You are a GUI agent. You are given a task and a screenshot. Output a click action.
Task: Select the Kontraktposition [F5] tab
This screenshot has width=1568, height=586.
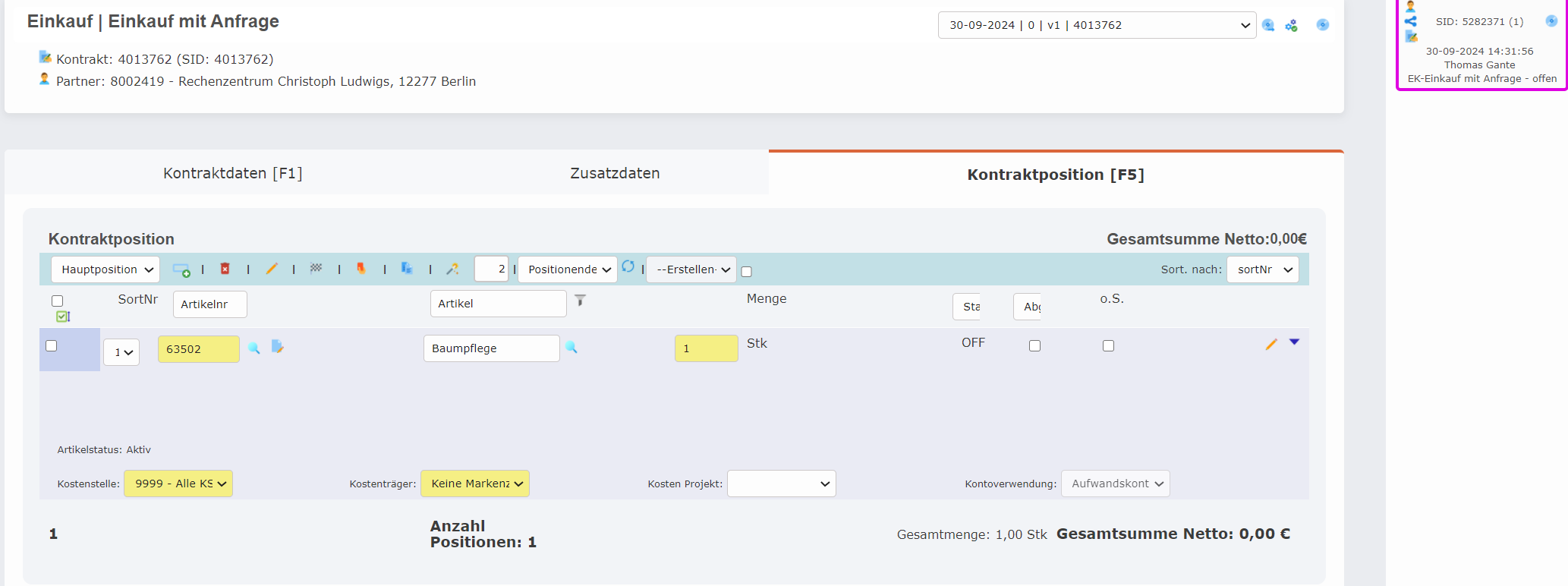pos(1056,175)
